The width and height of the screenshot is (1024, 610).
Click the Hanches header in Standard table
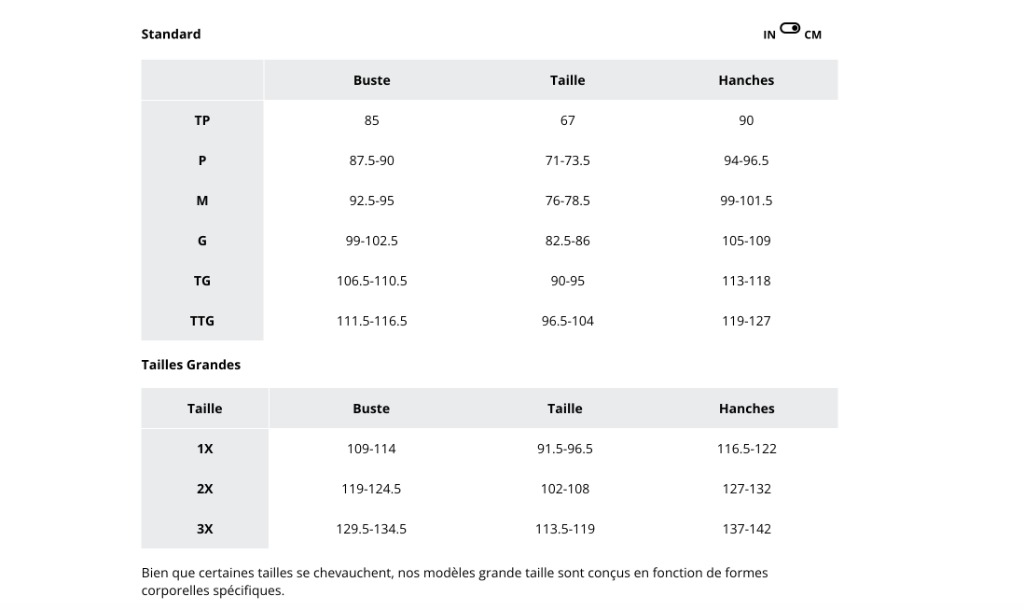(746, 80)
